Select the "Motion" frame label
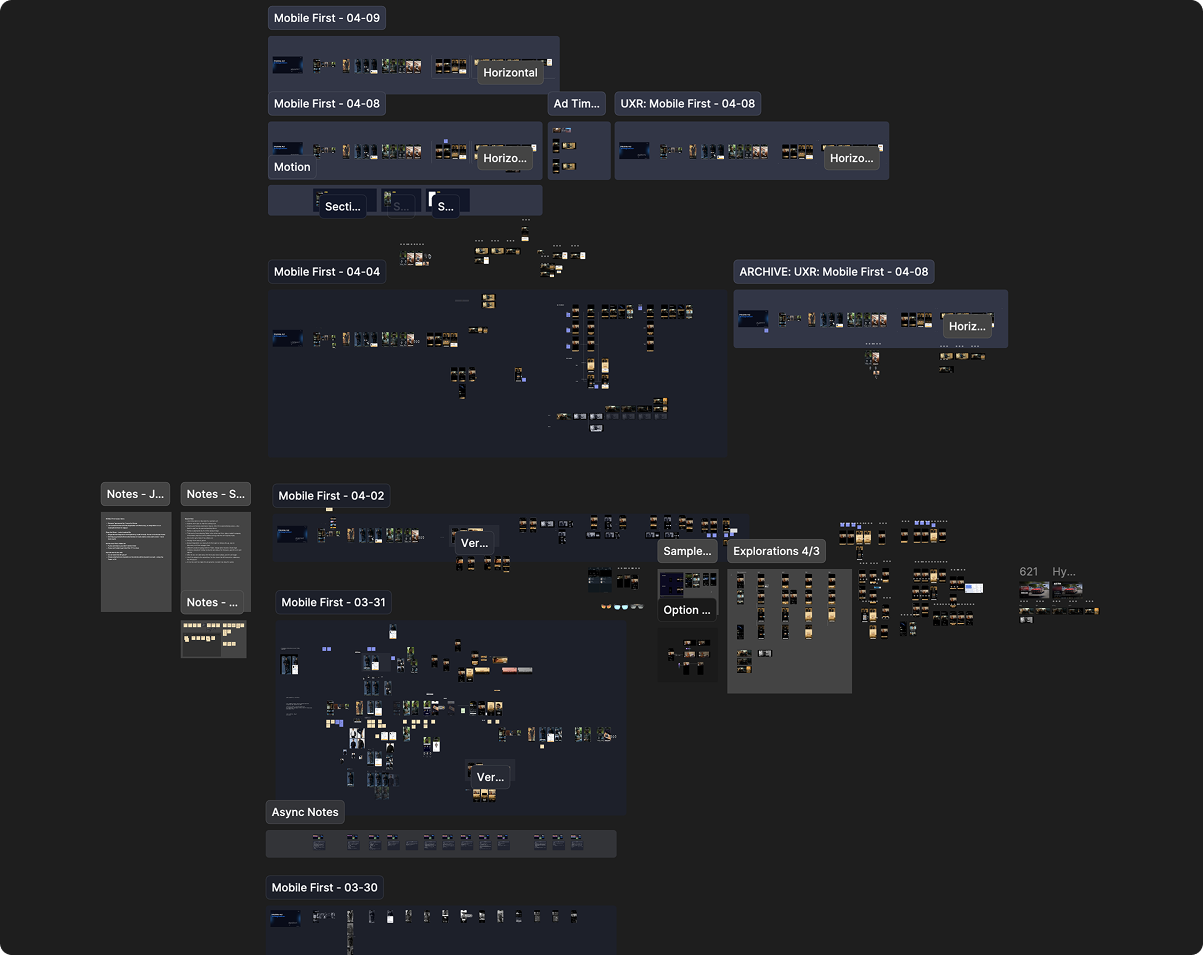This screenshot has height=955, width=1203. click(x=291, y=167)
